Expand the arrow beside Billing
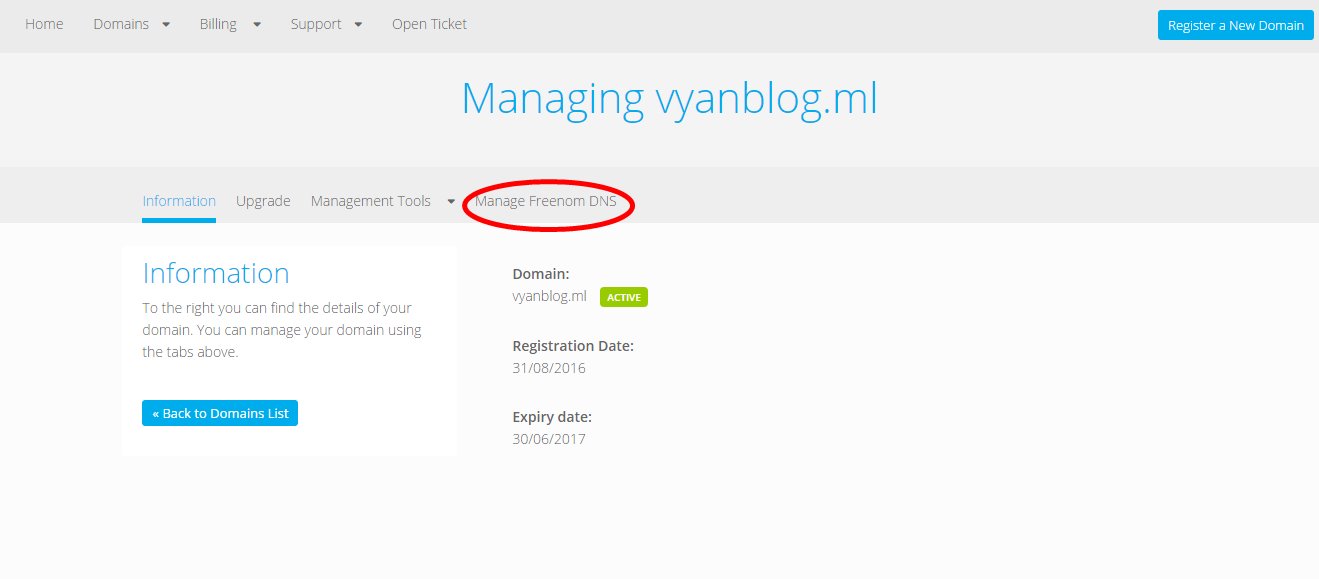 coord(257,25)
